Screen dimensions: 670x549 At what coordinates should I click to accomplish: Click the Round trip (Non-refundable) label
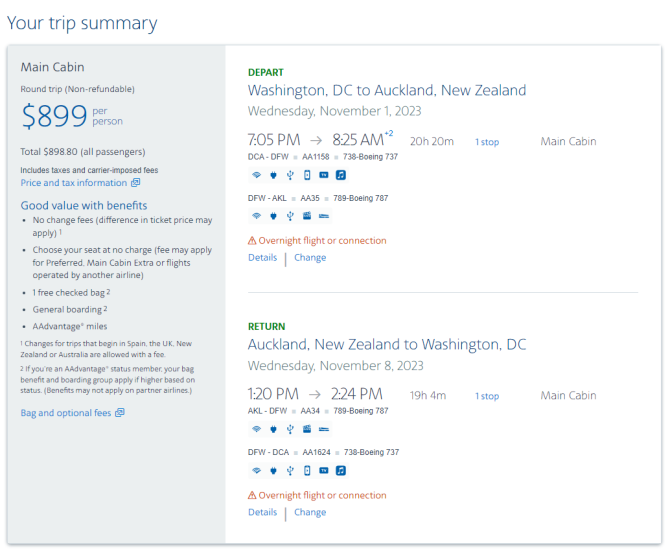click(x=77, y=89)
